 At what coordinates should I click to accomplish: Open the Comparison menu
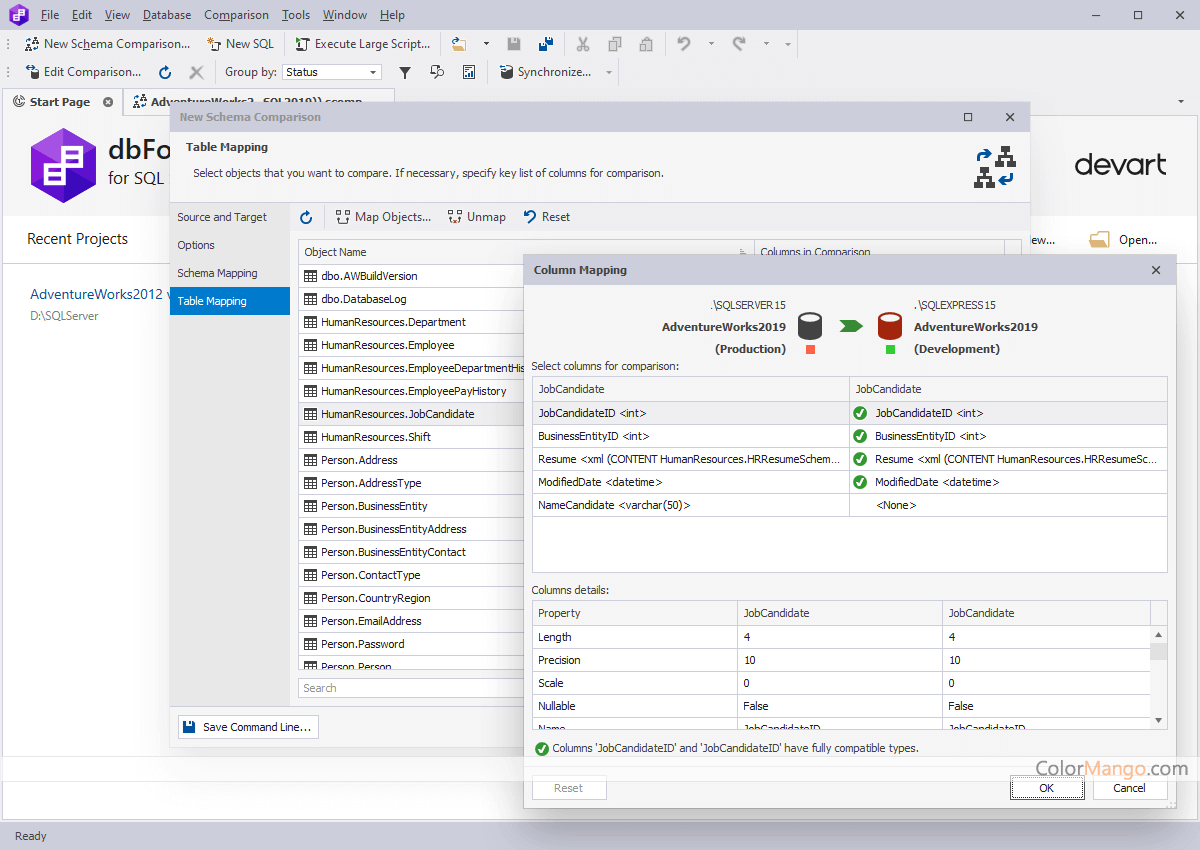tap(236, 15)
